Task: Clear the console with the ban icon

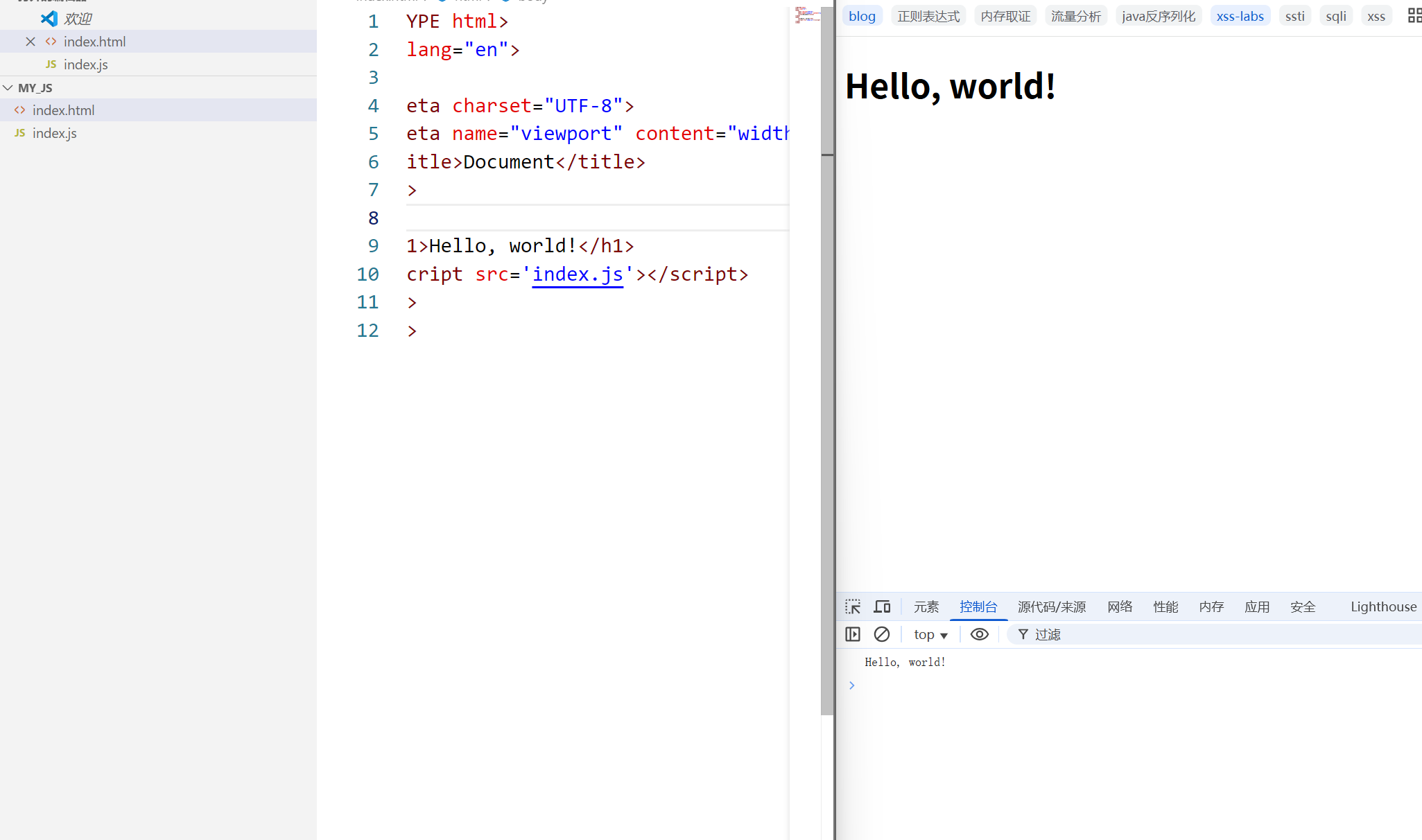Action: click(x=882, y=634)
